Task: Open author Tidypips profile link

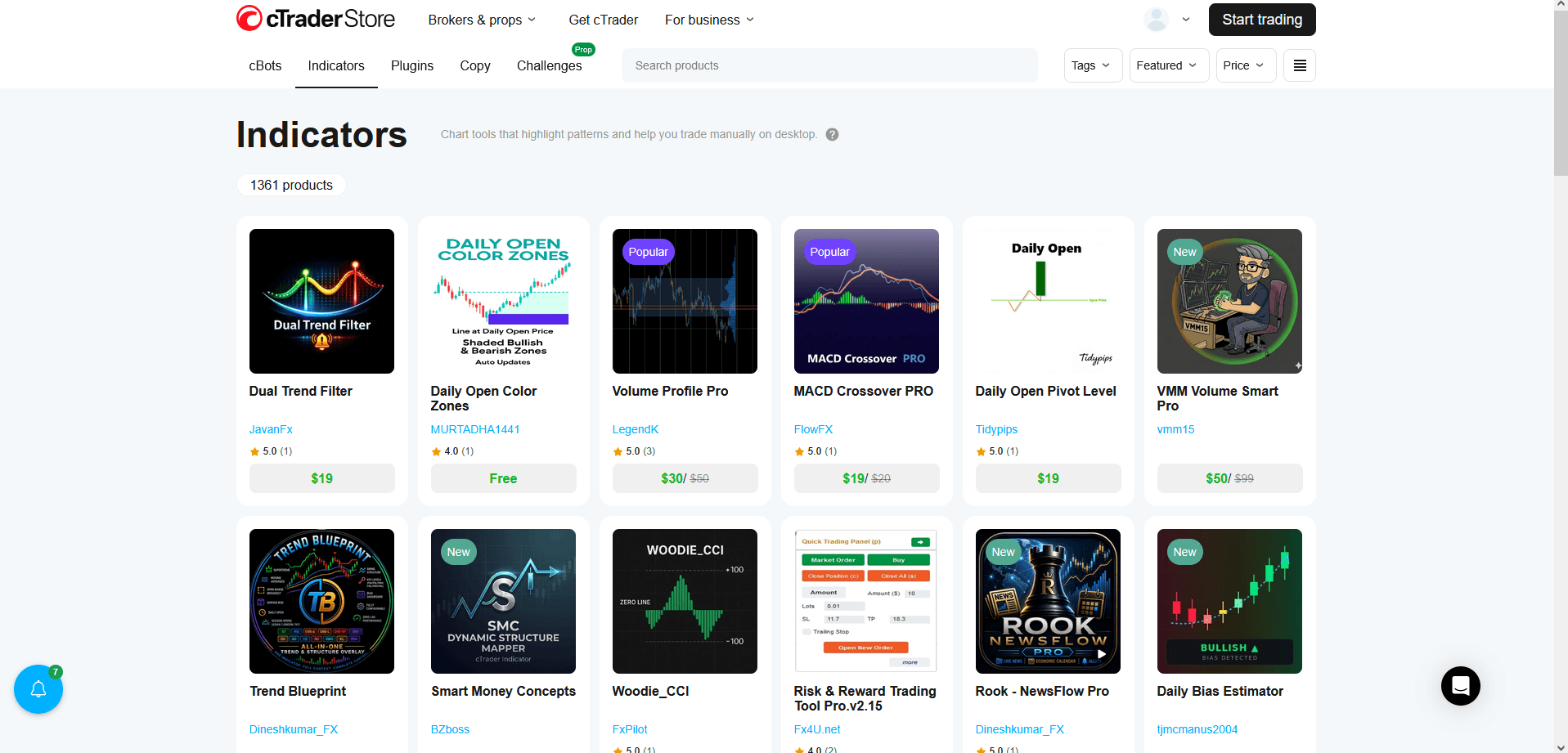Action: [996, 429]
